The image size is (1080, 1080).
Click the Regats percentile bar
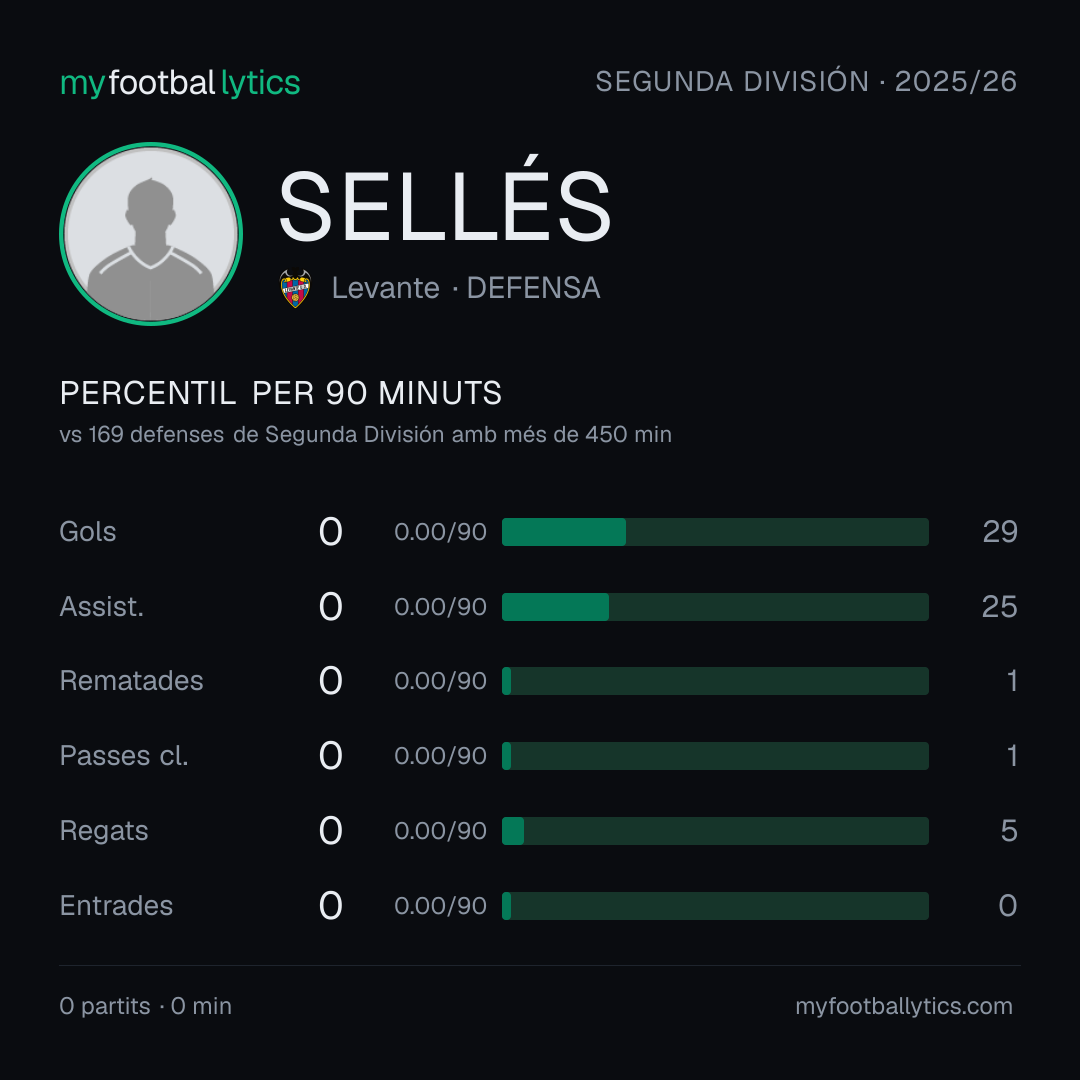pyautogui.click(x=715, y=831)
